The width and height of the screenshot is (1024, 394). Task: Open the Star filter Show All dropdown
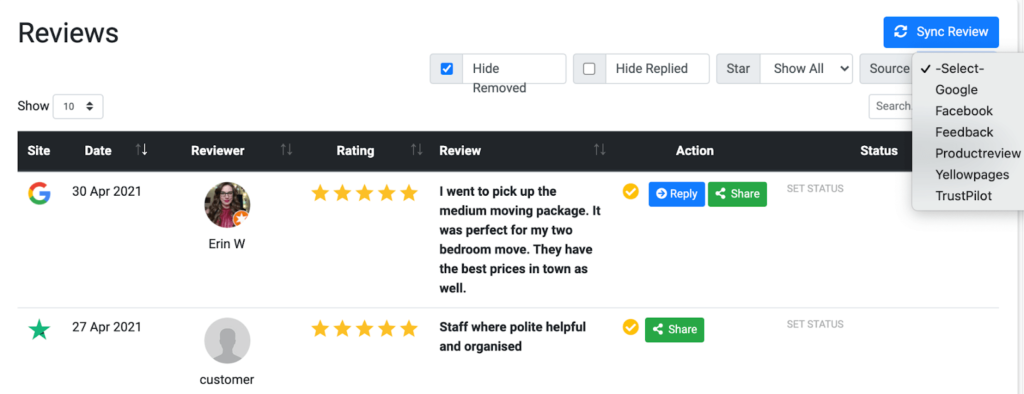(807, 69)
